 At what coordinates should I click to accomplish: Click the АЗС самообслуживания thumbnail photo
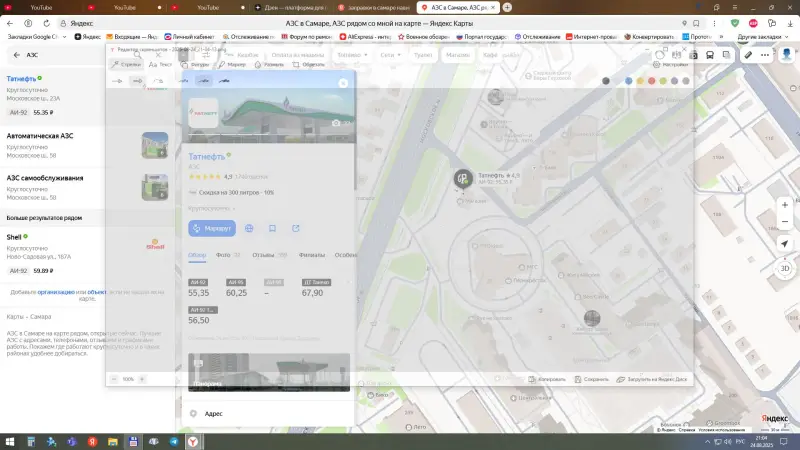pyautogui.click(x=155, y=187)
